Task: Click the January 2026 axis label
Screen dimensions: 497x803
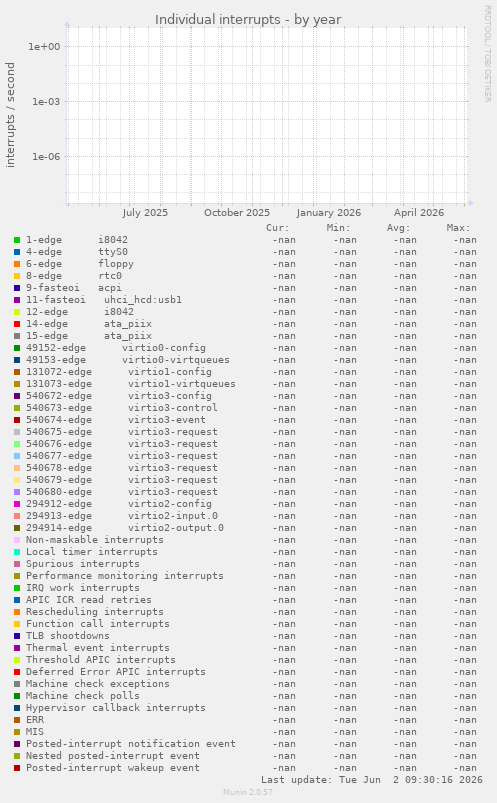Action: (328, 213)
